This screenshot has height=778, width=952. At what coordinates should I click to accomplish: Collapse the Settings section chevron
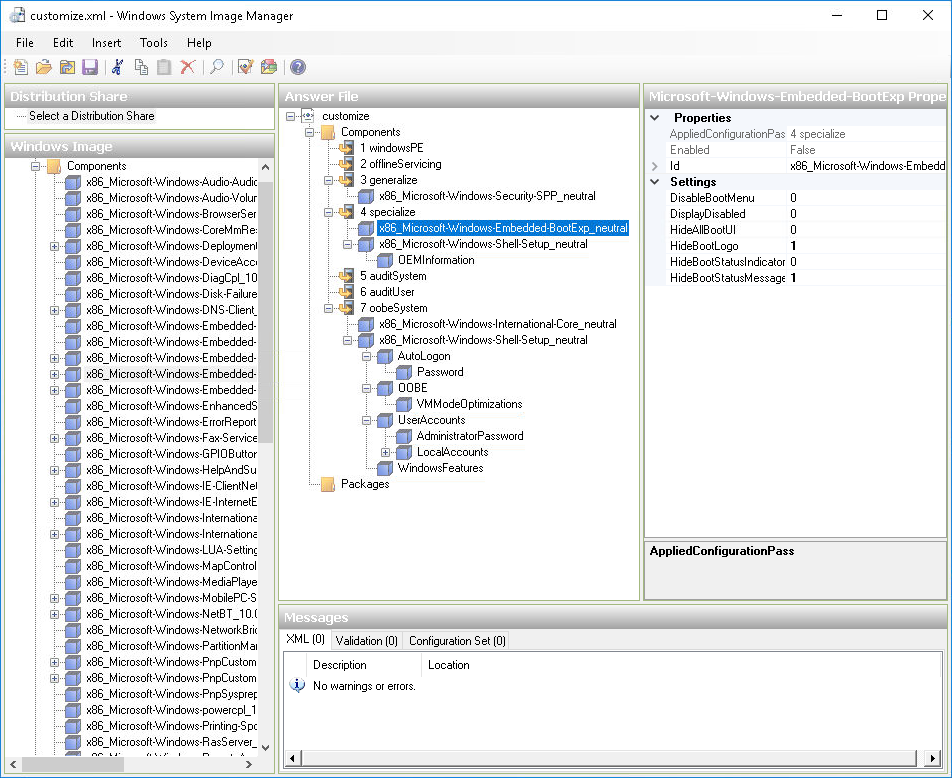(x=654, y=182)
